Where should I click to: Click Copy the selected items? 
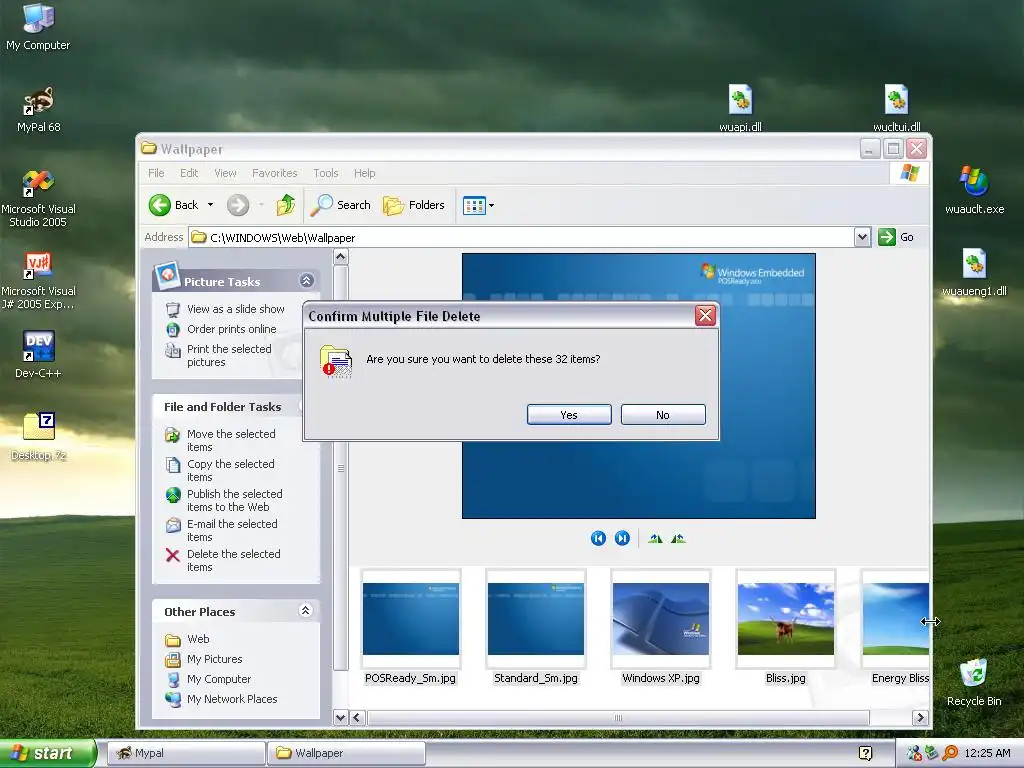click(x=230, y=470)
